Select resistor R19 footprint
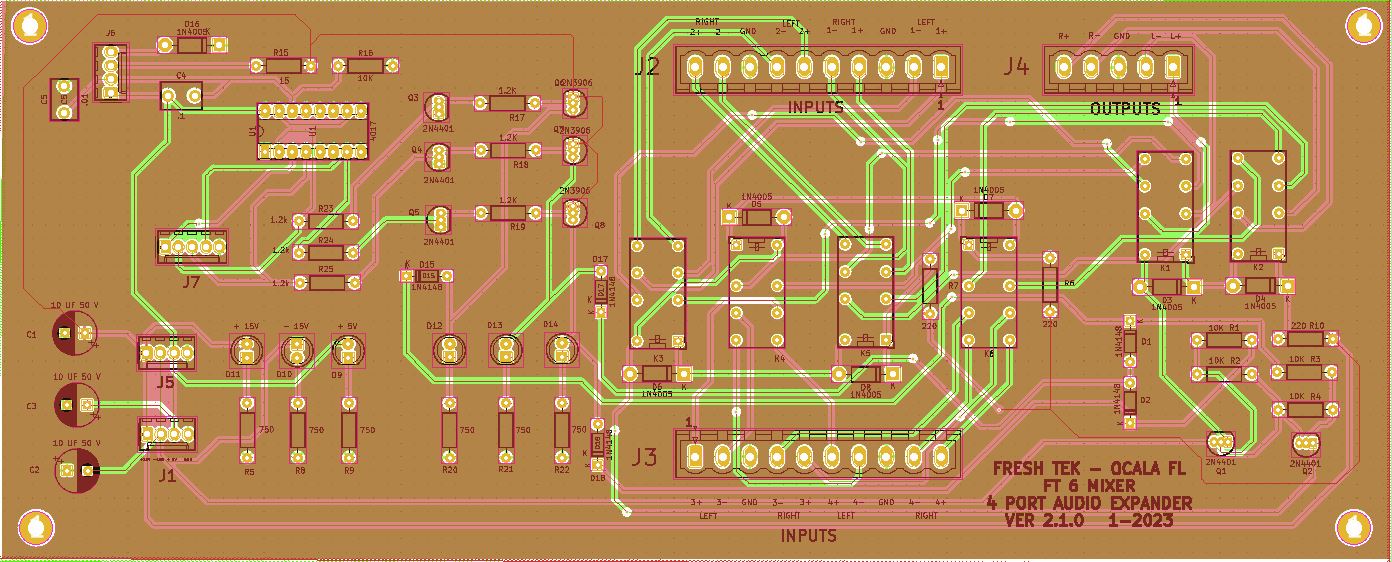The height and width of the screenshot is (562, 1392). point(508,213)
